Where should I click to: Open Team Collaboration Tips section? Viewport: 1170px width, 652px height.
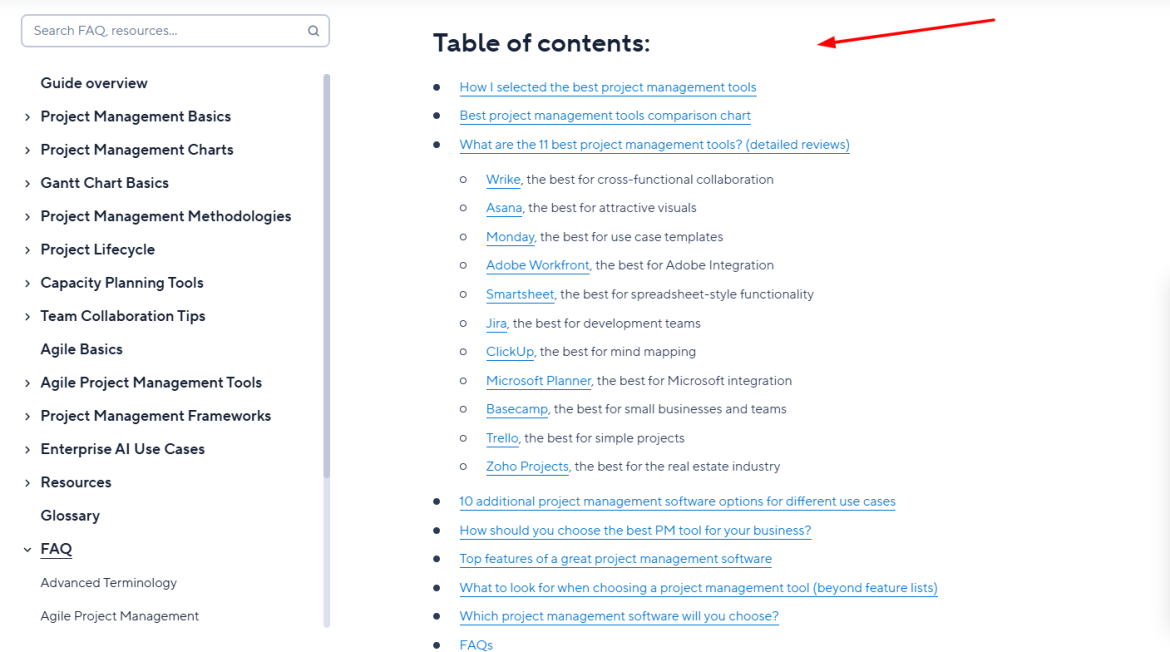coord(122,316)
